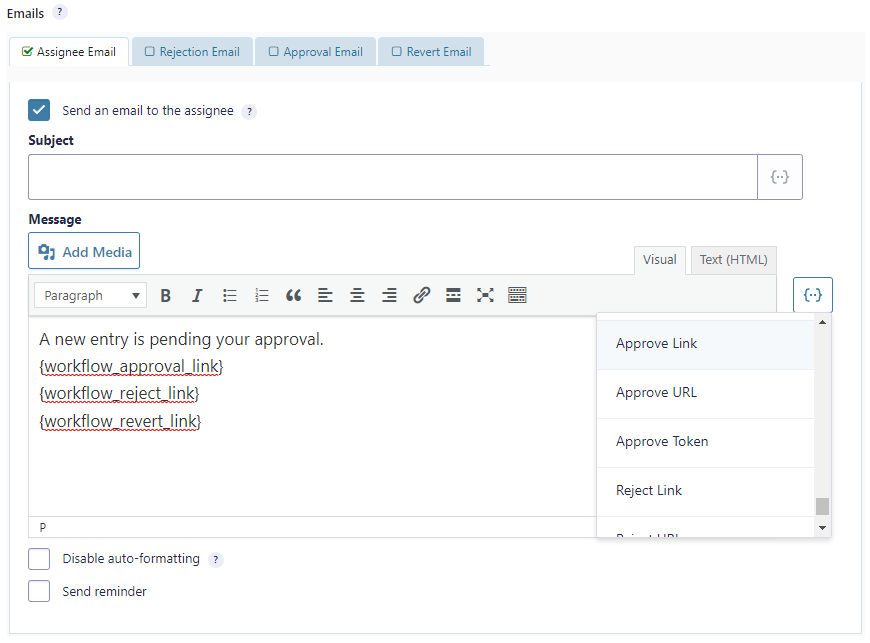Screen dimensions: 870x643
Task: Open the Paragraph format dropdown
Action: 90,295
